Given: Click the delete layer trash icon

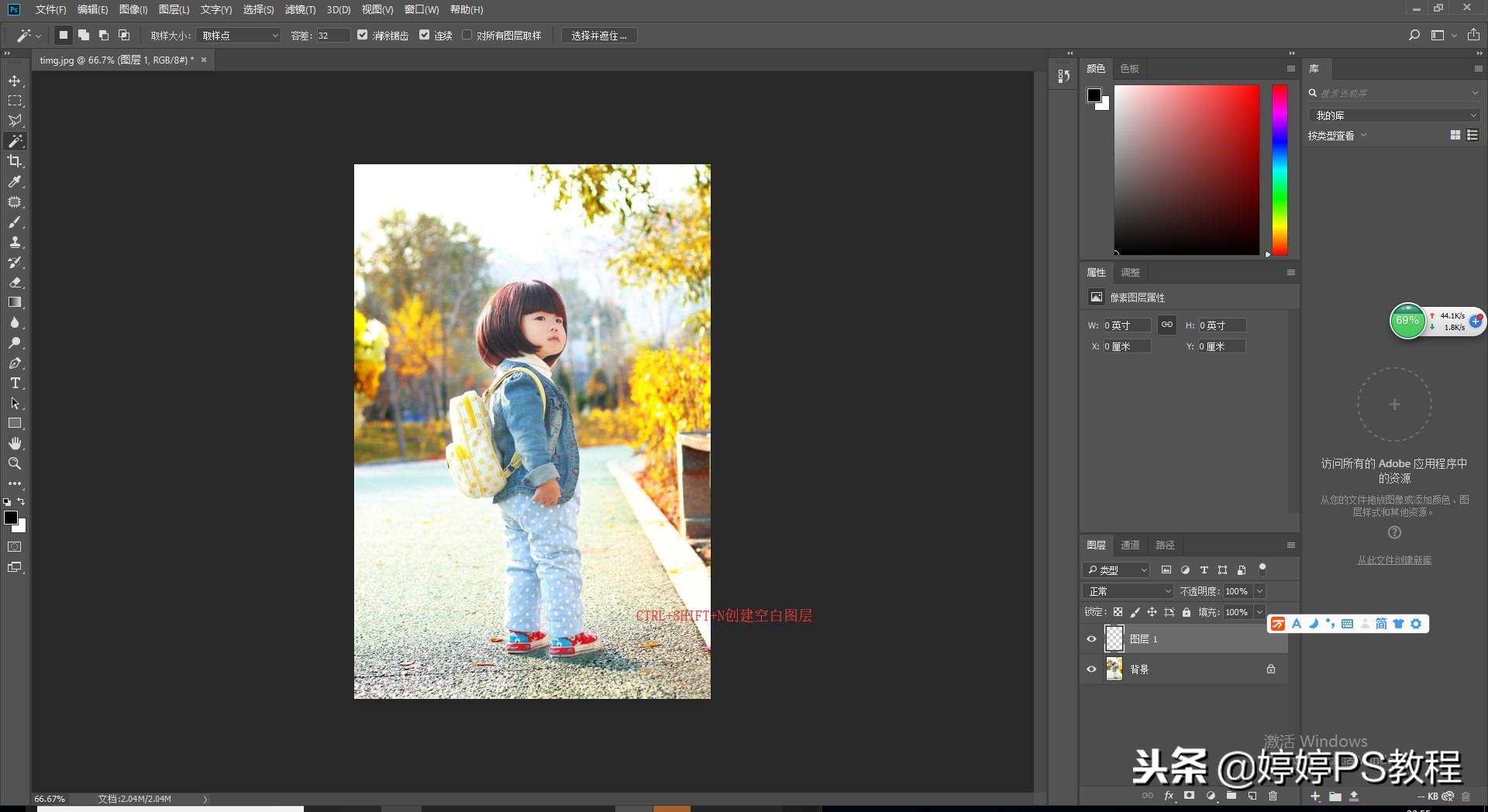Looking at the screenshot, I should [1273, 796].
